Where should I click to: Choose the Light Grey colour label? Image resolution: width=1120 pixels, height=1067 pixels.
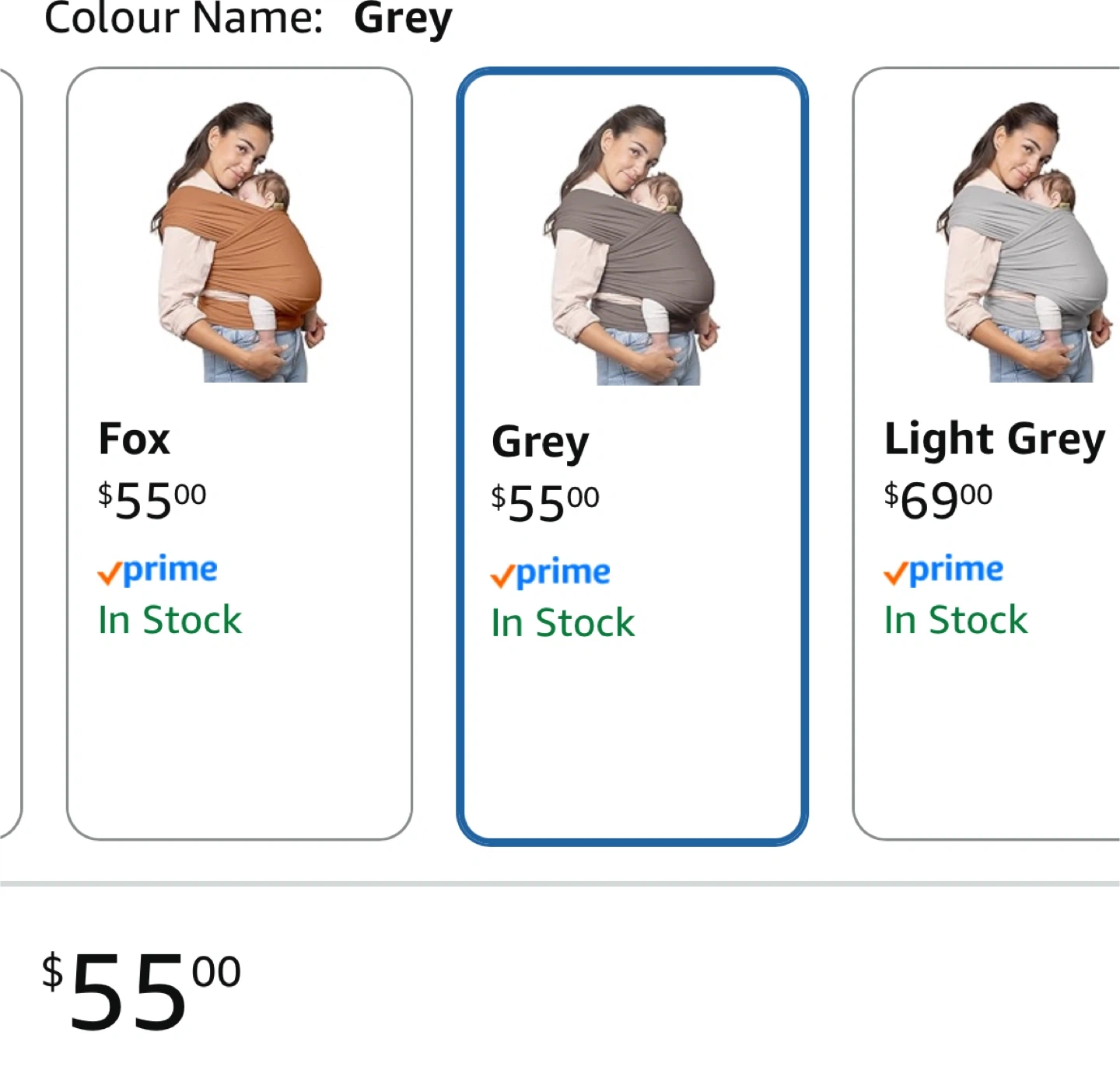994,439
